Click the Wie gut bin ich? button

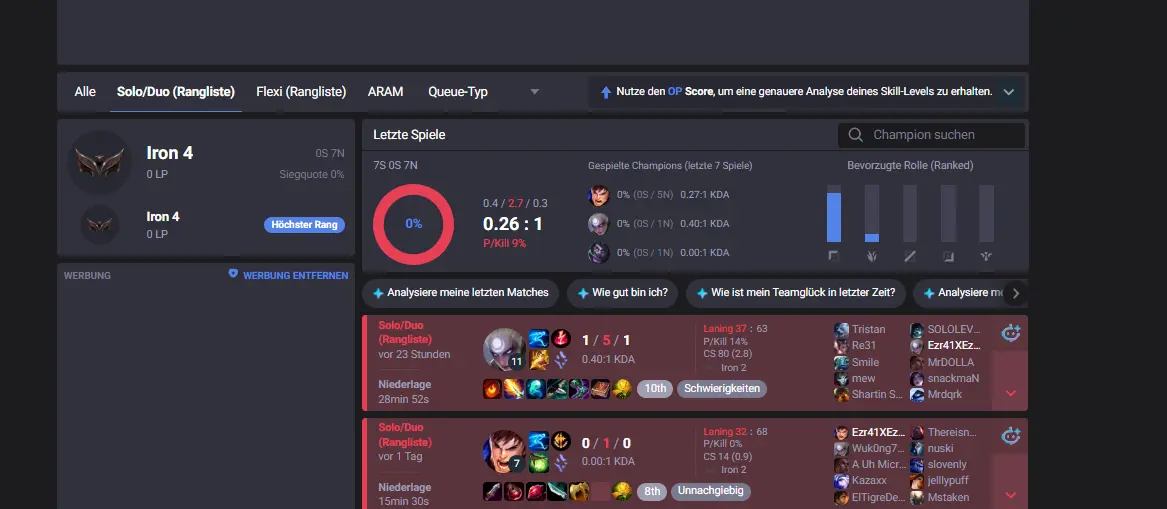[x=622, y=293]
